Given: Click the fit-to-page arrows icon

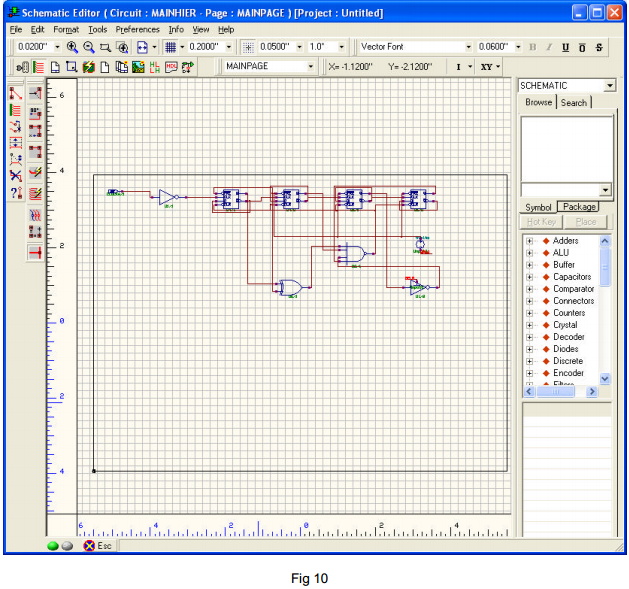Looking at the screenshot, I should [x=142, y=47].
